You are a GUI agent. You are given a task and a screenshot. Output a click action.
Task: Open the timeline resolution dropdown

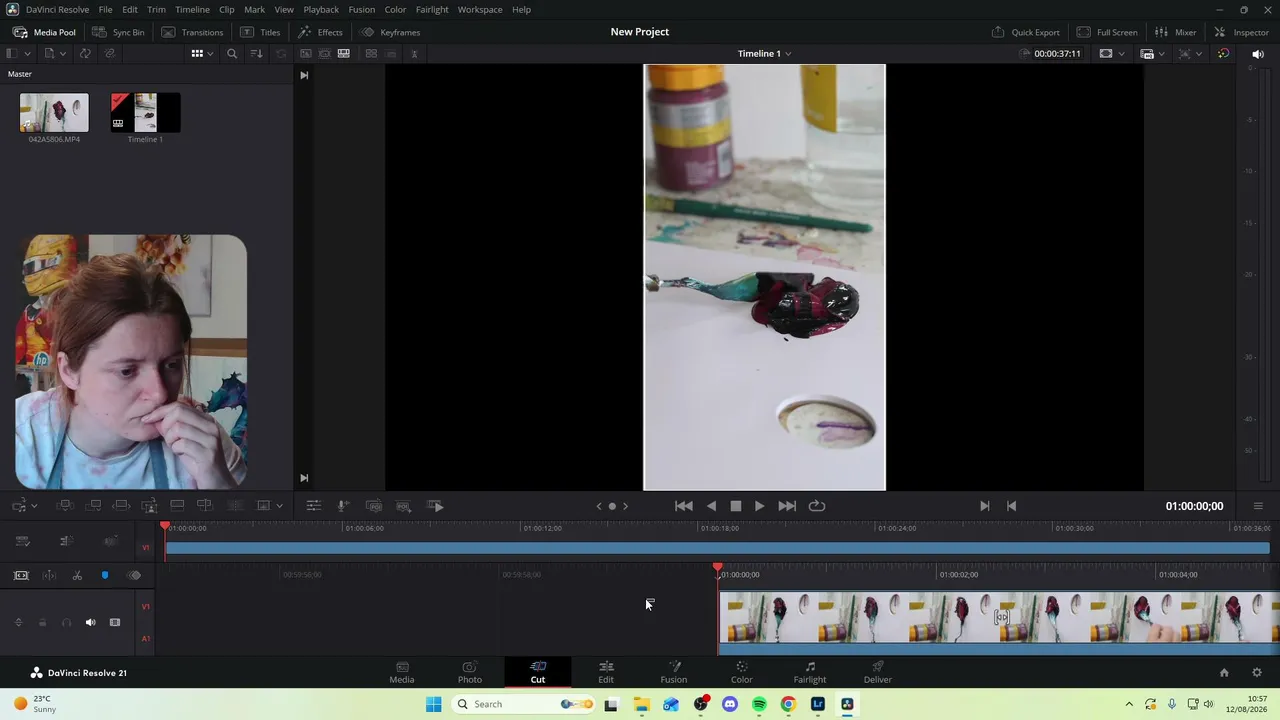(1160, 53)
